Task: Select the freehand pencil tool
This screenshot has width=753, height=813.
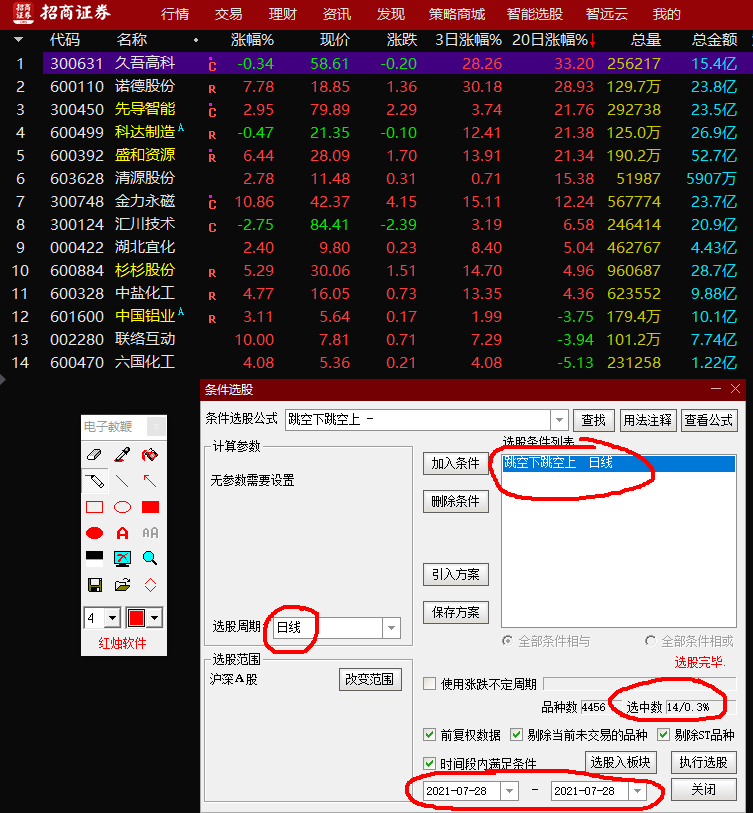Action: (x=95, y=481)
